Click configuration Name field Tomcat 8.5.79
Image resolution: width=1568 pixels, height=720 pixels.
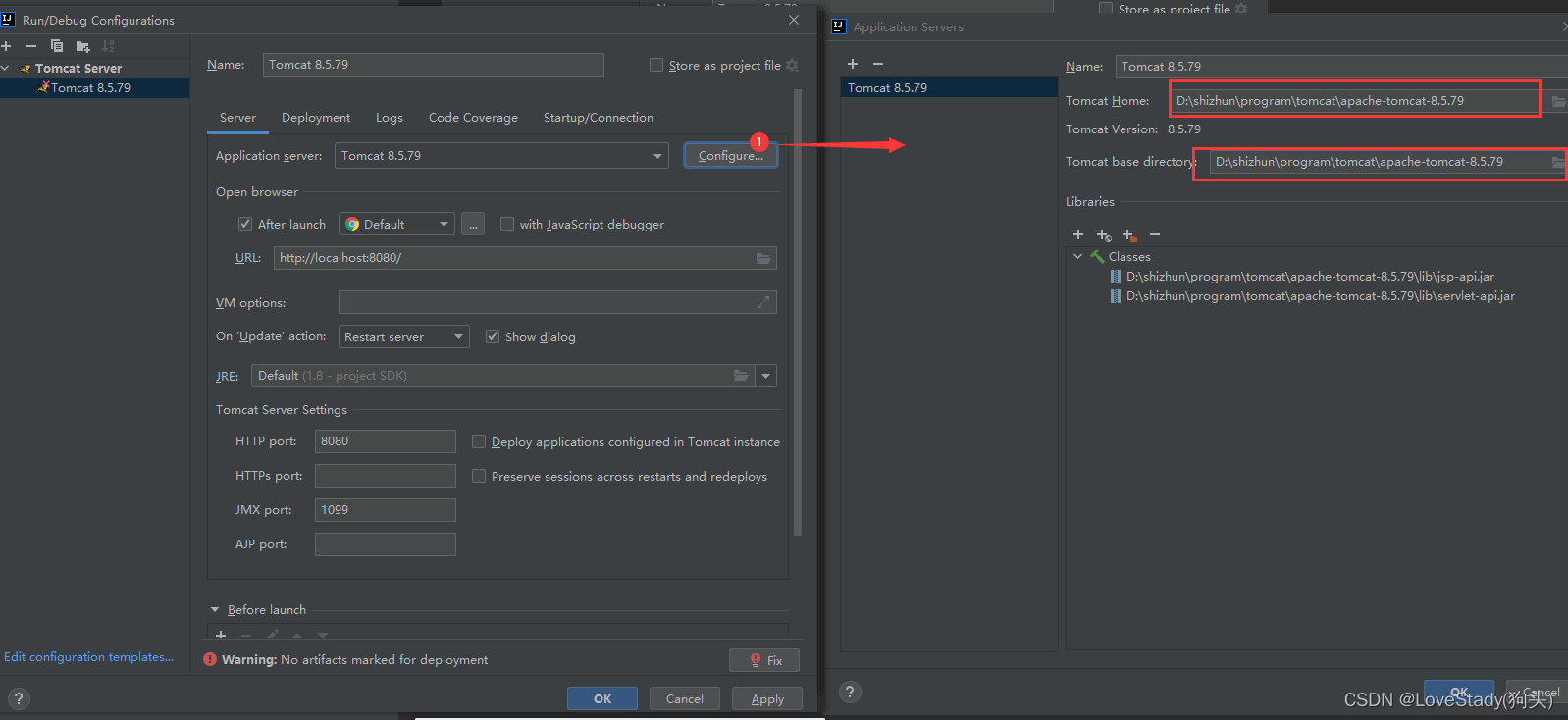coord(433,65)
